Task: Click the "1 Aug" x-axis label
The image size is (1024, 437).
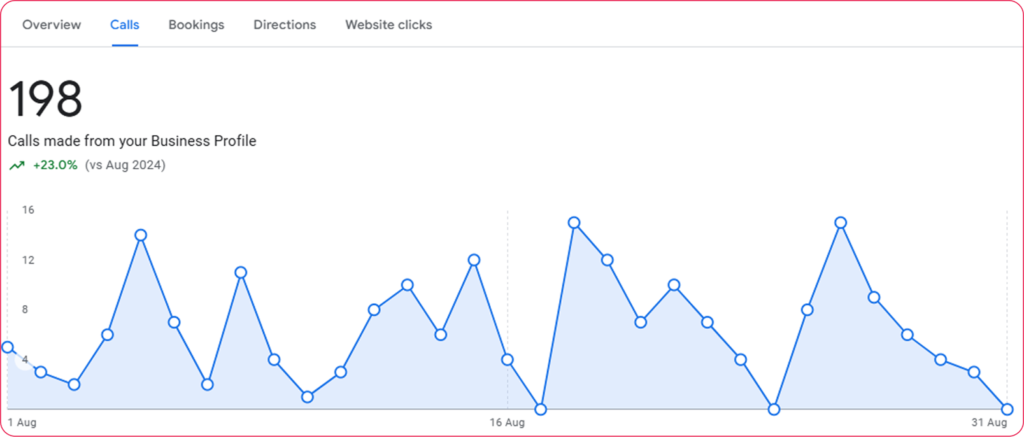Action: [20, 423]
